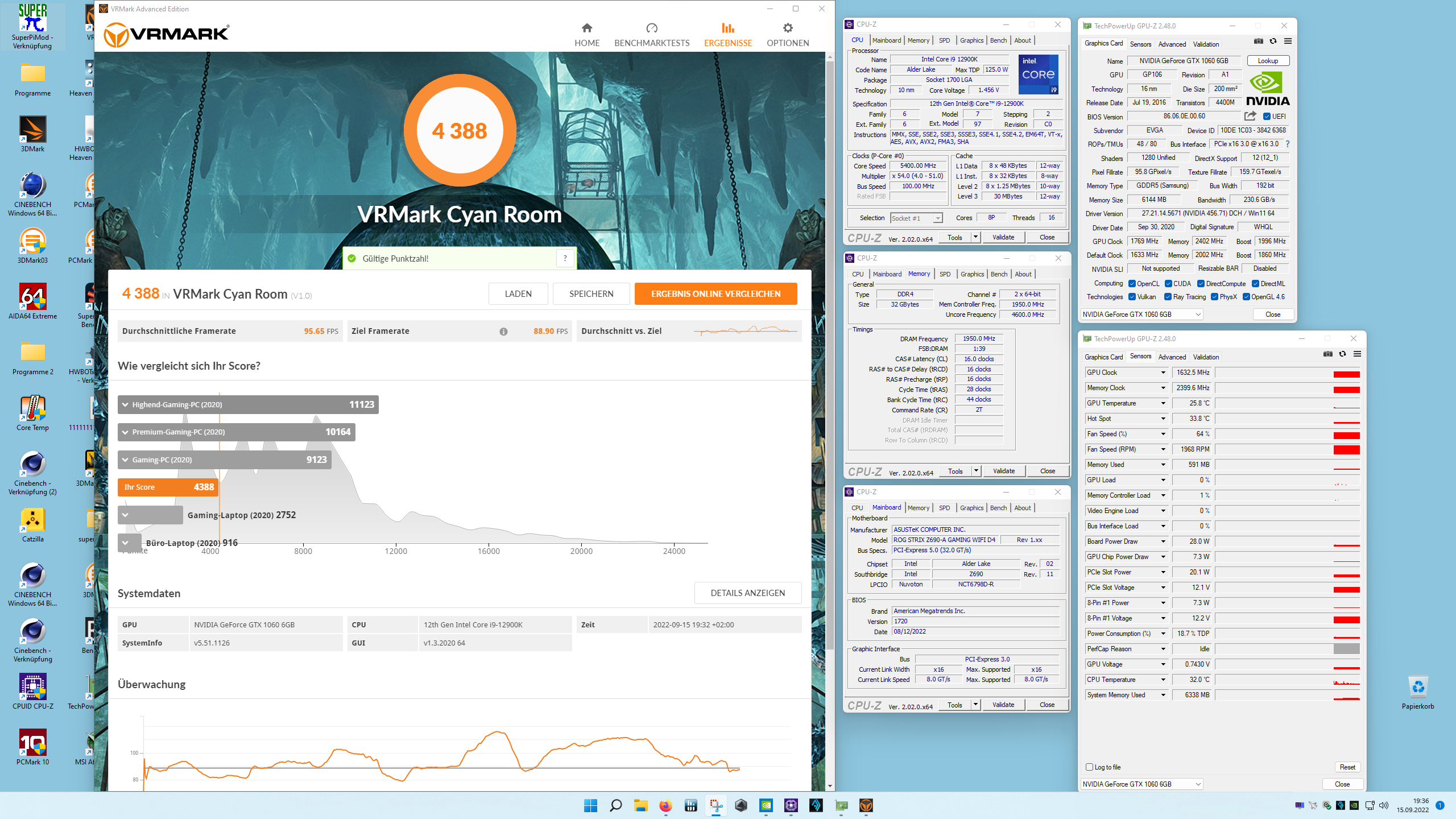Toggle PhysX checkbox in GPU-Z

pos(1214,297)
